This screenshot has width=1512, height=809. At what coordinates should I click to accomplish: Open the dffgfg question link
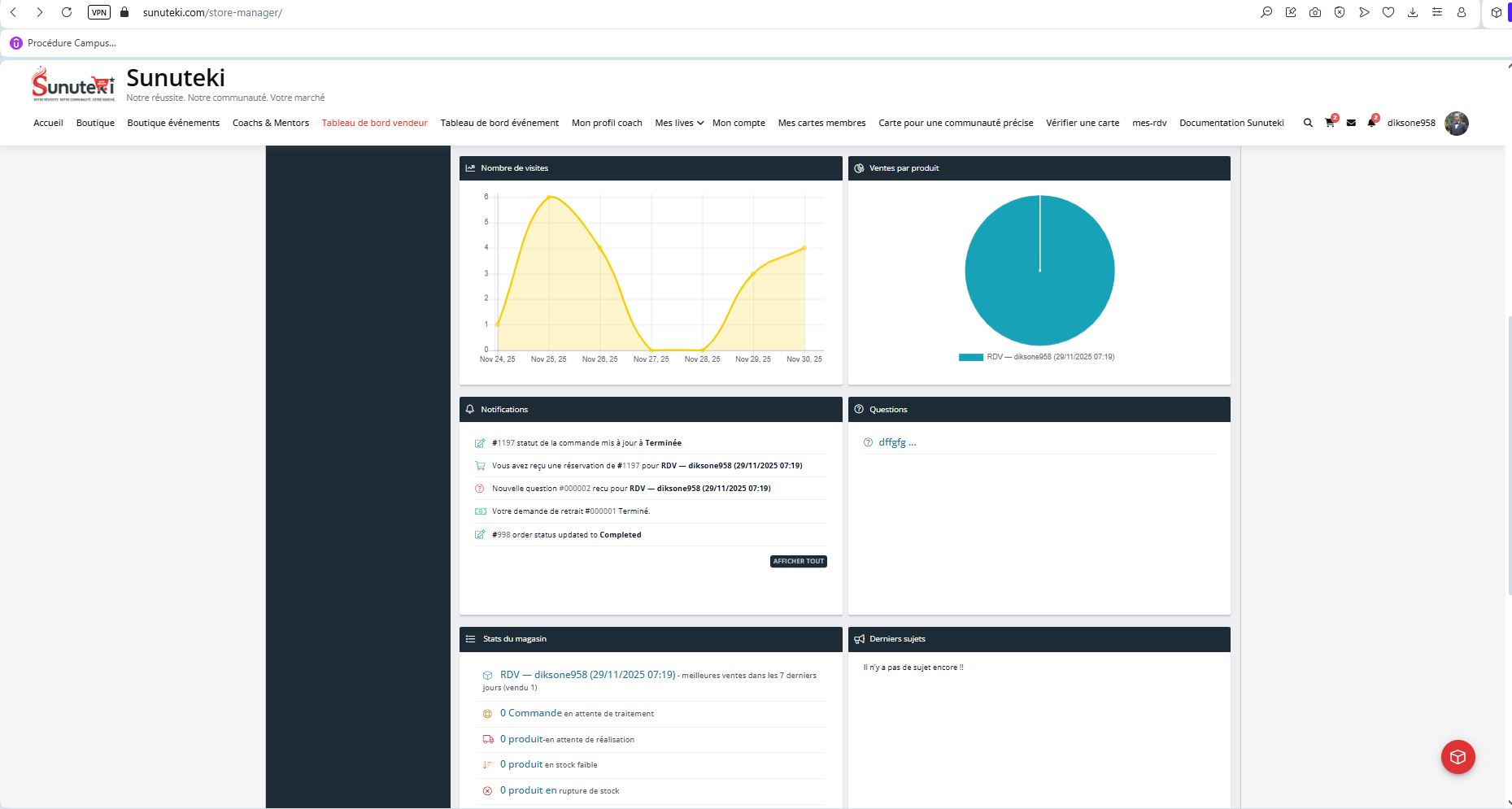[896, 442]
